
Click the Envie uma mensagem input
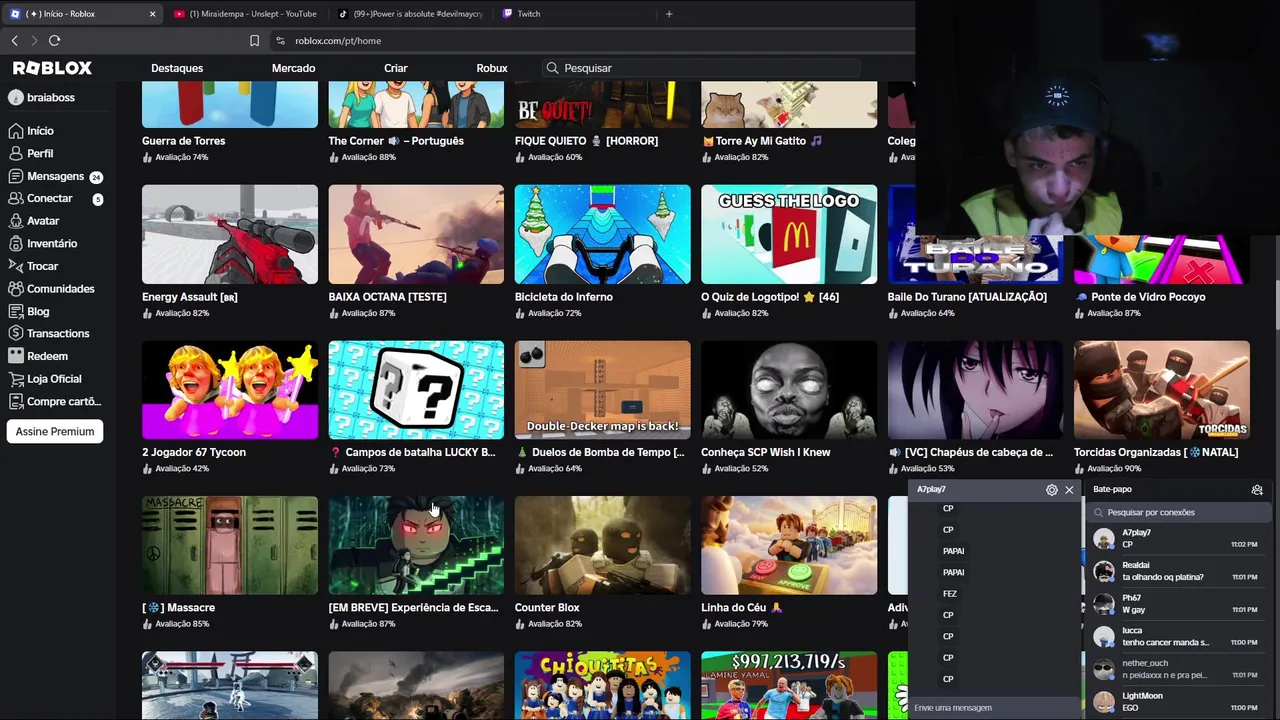[994, 708]
